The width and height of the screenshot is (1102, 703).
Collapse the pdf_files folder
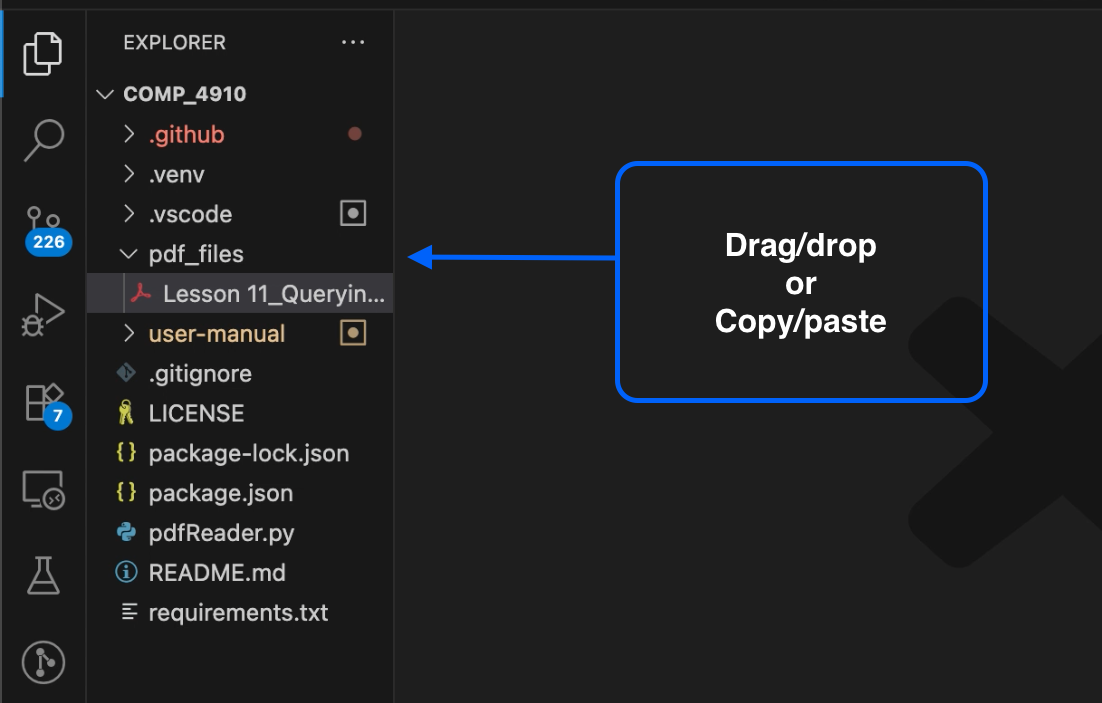pos(195,254)
